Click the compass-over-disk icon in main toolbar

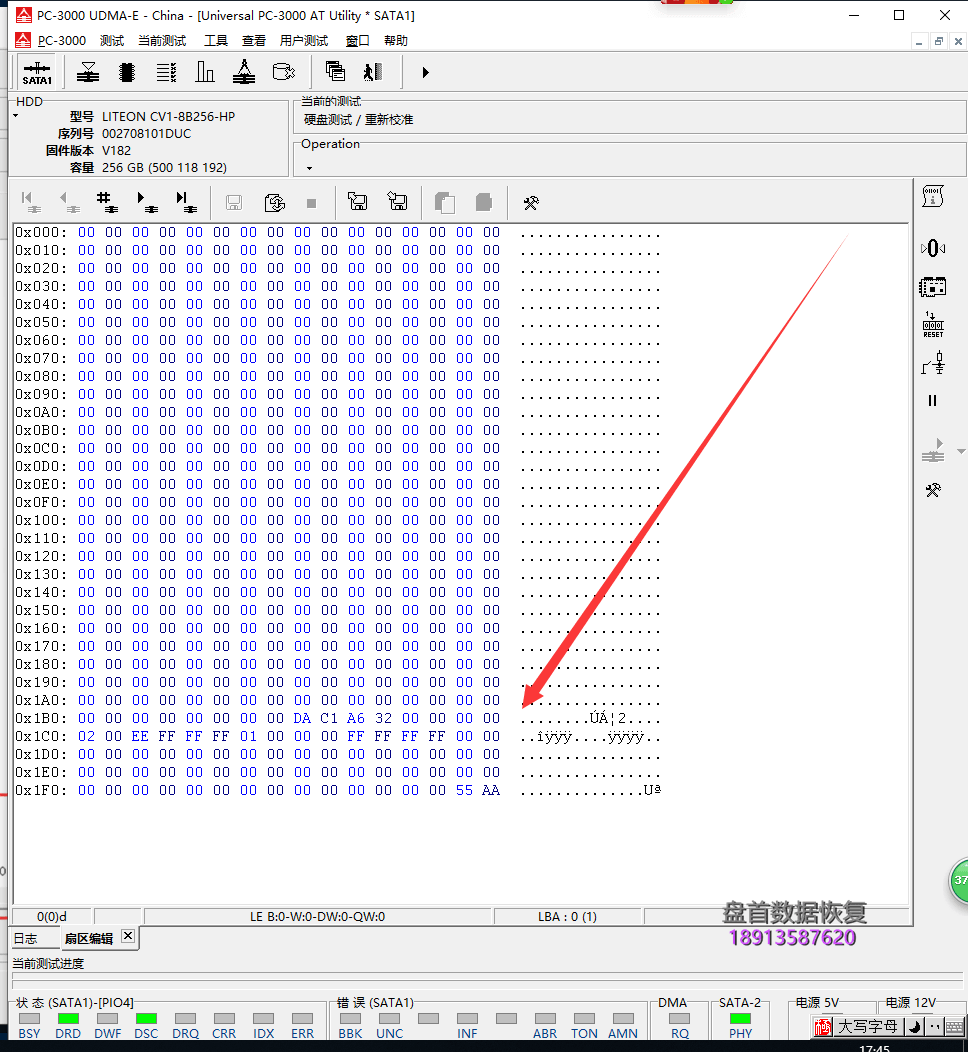tap(244, 72)
